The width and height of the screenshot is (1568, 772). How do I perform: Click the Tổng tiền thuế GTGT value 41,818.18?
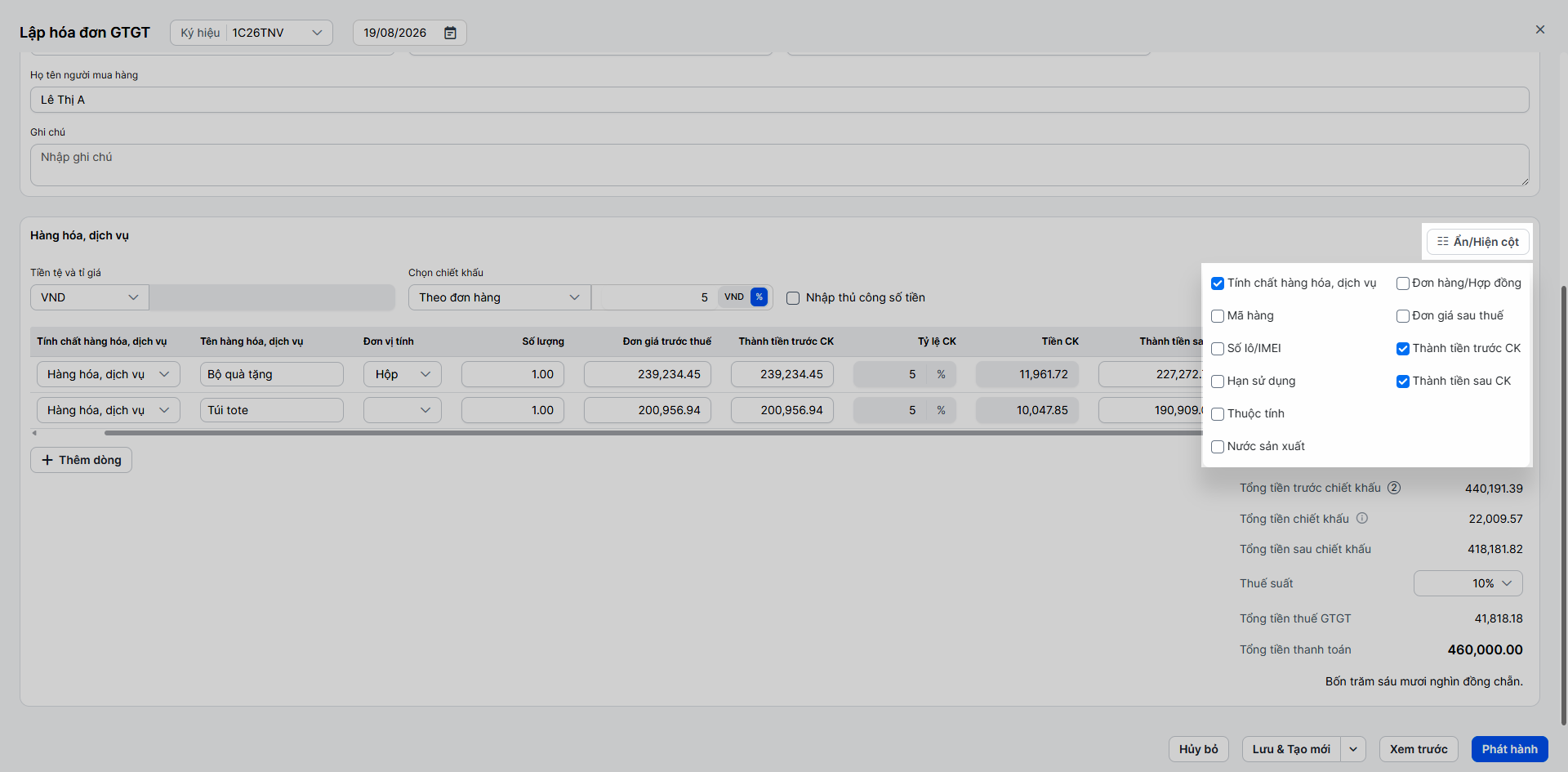(1498, 618)
